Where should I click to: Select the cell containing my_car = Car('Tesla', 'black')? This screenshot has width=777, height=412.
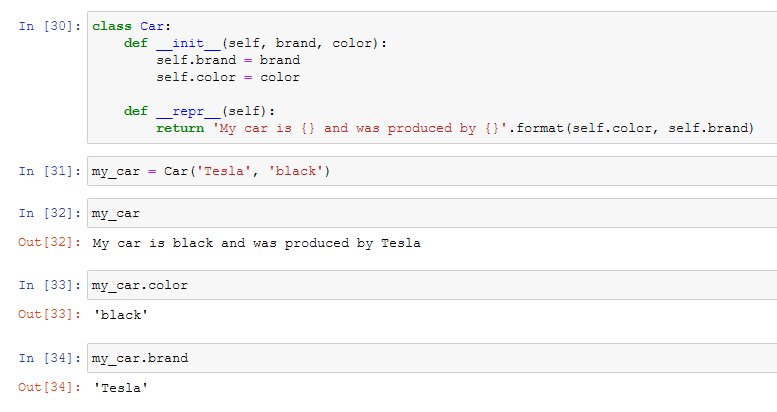click(430, 171)
